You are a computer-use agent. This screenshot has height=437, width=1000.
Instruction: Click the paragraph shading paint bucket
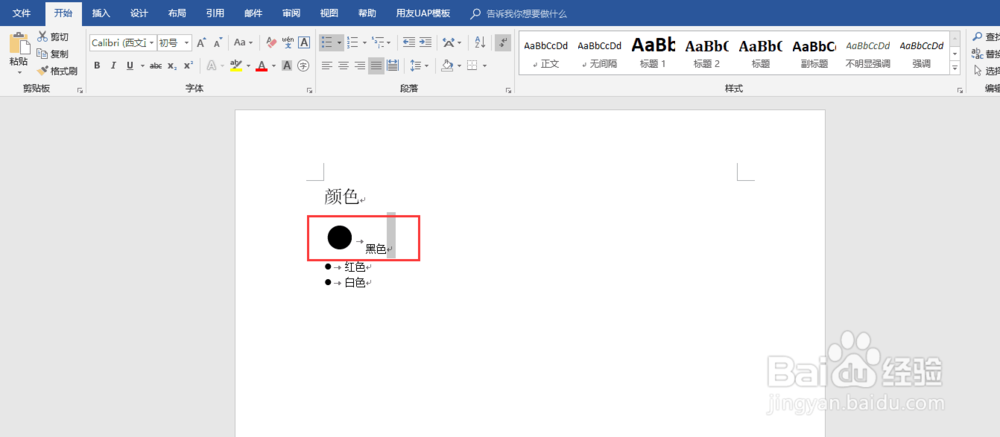tap(447, 66)
